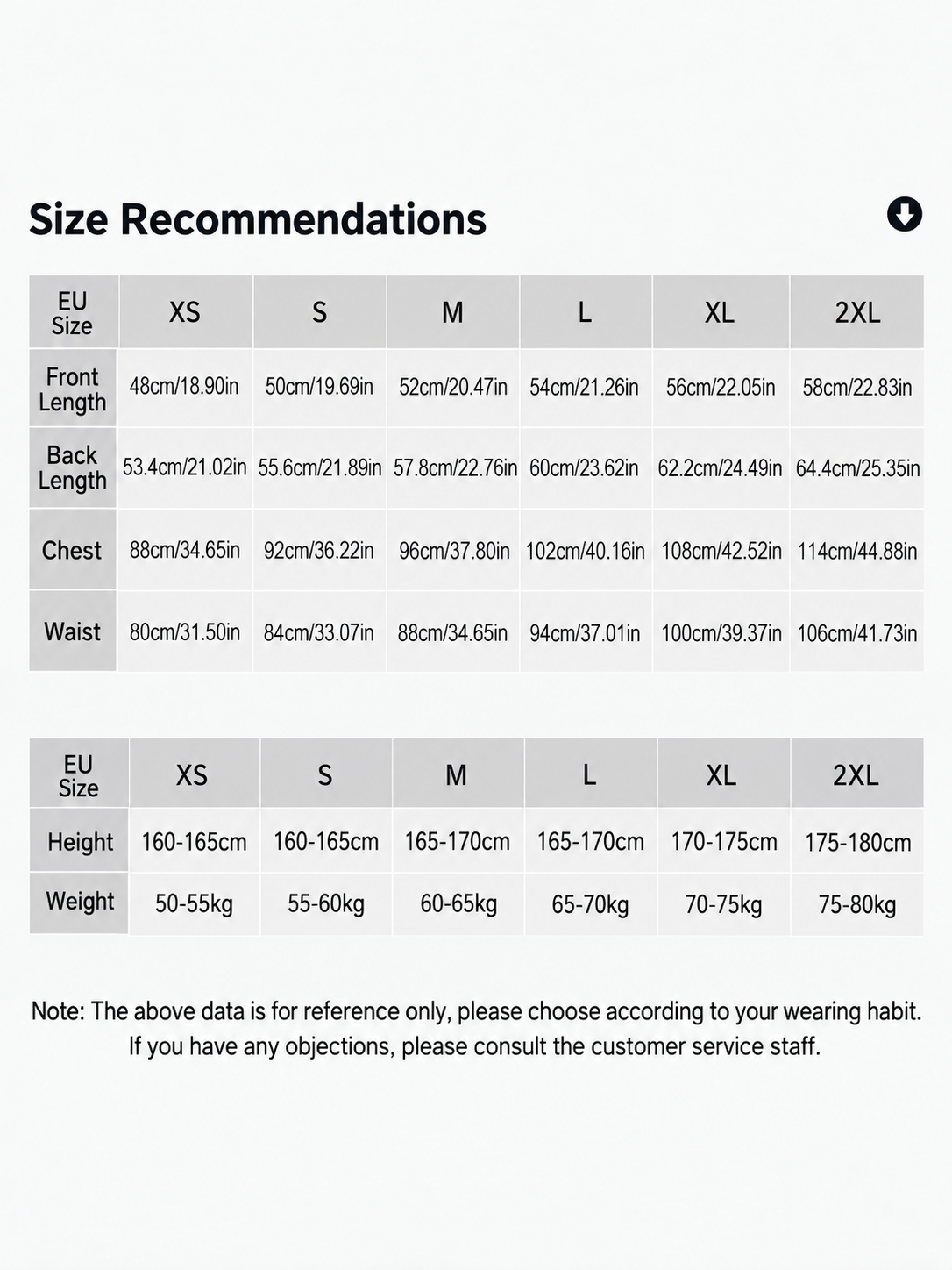Click the 60cm/23.62in back length cell
The image size is (952, 1270).
pos(584,467)
